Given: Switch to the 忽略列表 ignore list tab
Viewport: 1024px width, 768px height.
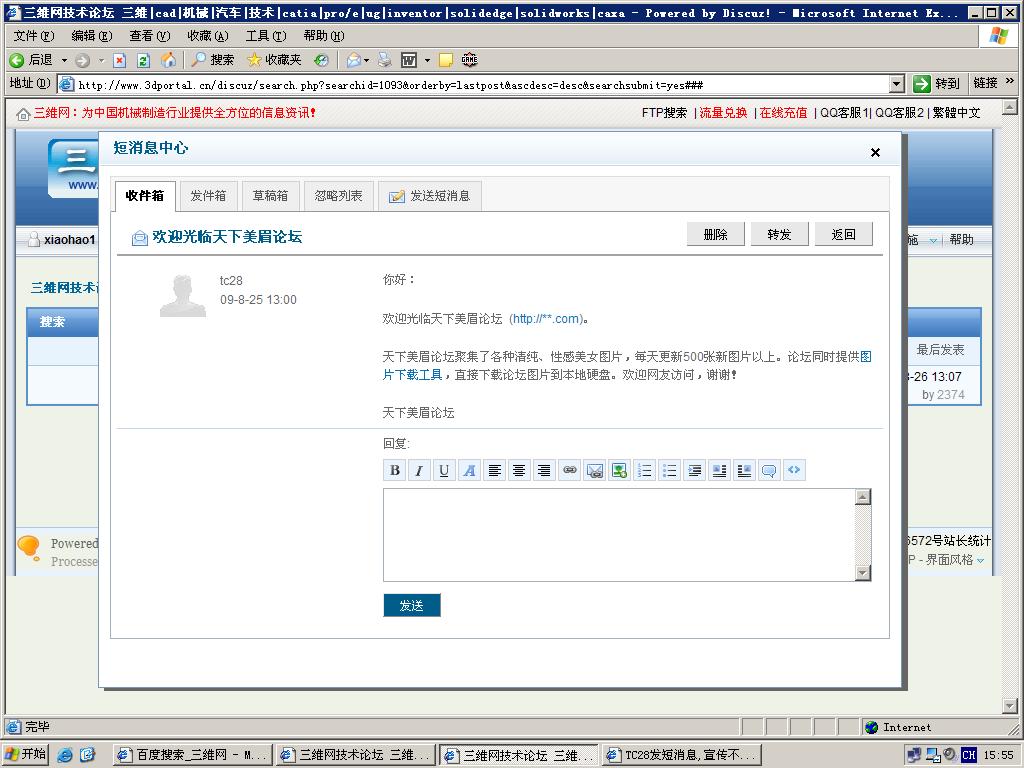Looking at the screenshot, I should [x=338, y=196].
